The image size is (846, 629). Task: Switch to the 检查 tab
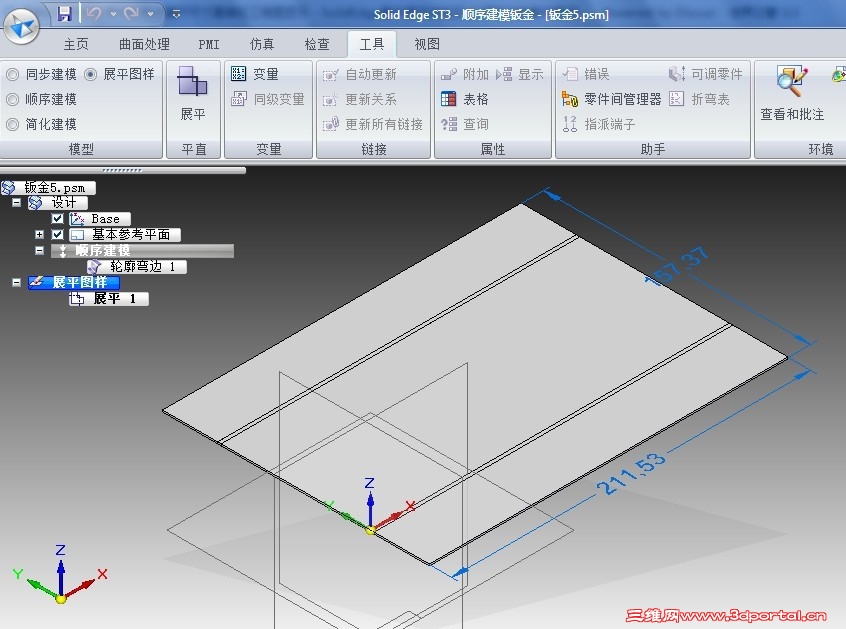click(x=317, y=44)
